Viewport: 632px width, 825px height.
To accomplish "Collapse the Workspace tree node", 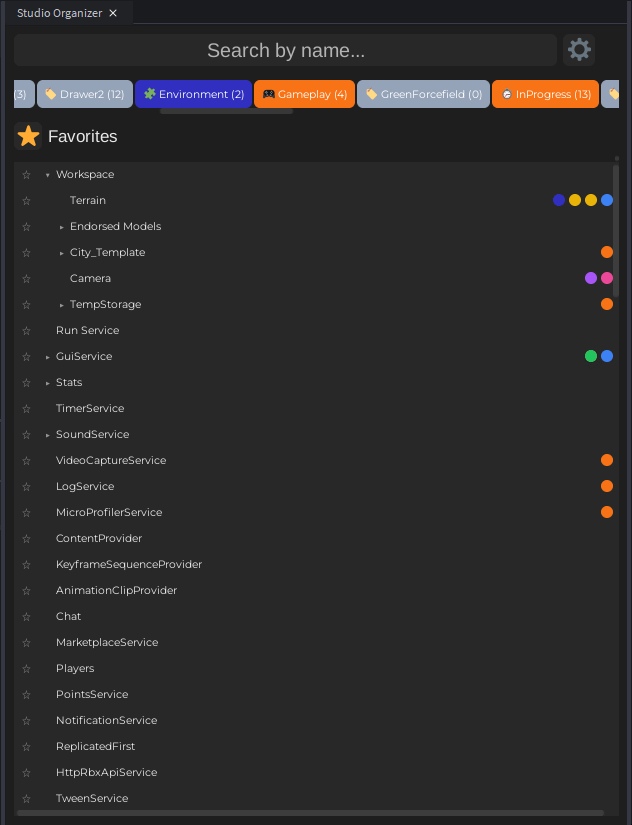I will [47, 175].
